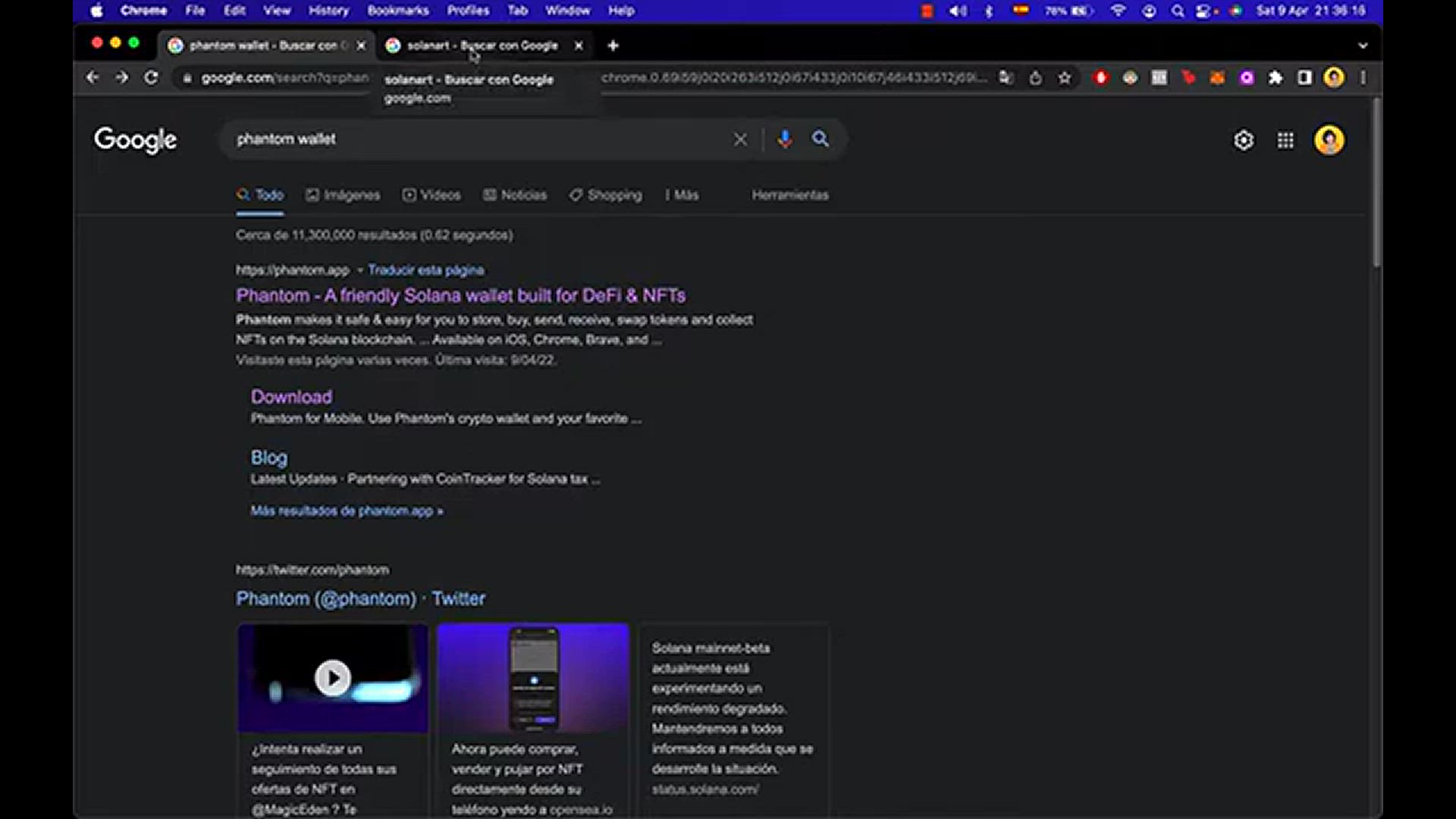This screenshot has width=1456, height=819.
Task: Open the "Noticias" results tab
Action: [x=515, y=195]
